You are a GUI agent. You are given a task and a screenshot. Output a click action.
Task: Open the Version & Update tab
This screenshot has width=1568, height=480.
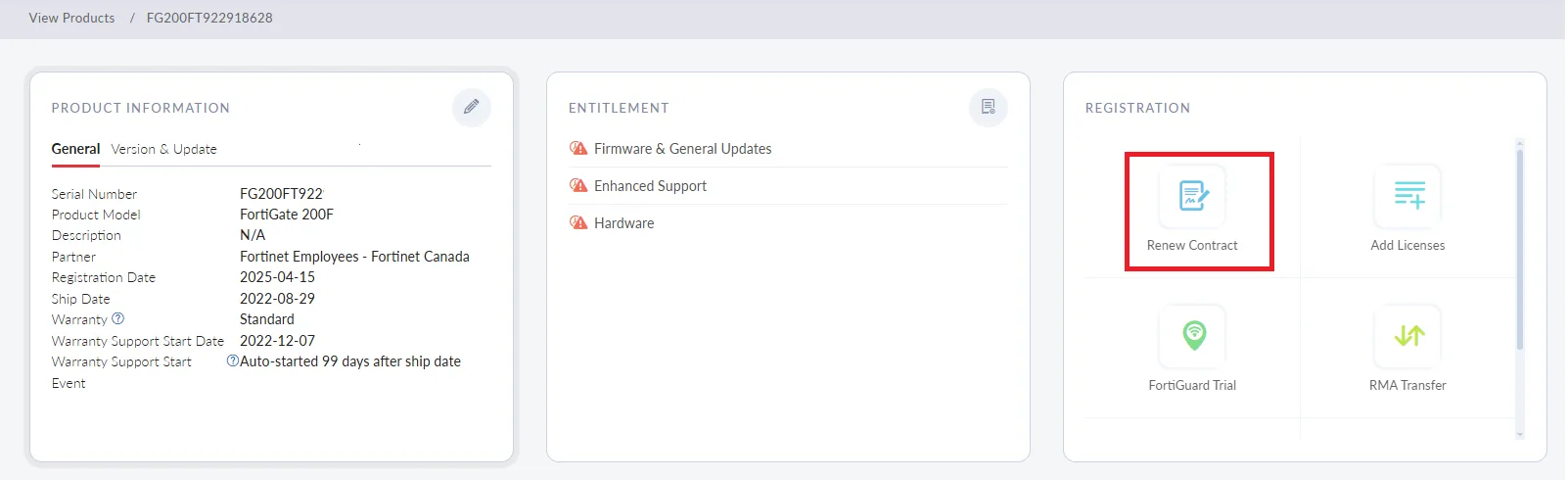point(163,149)
